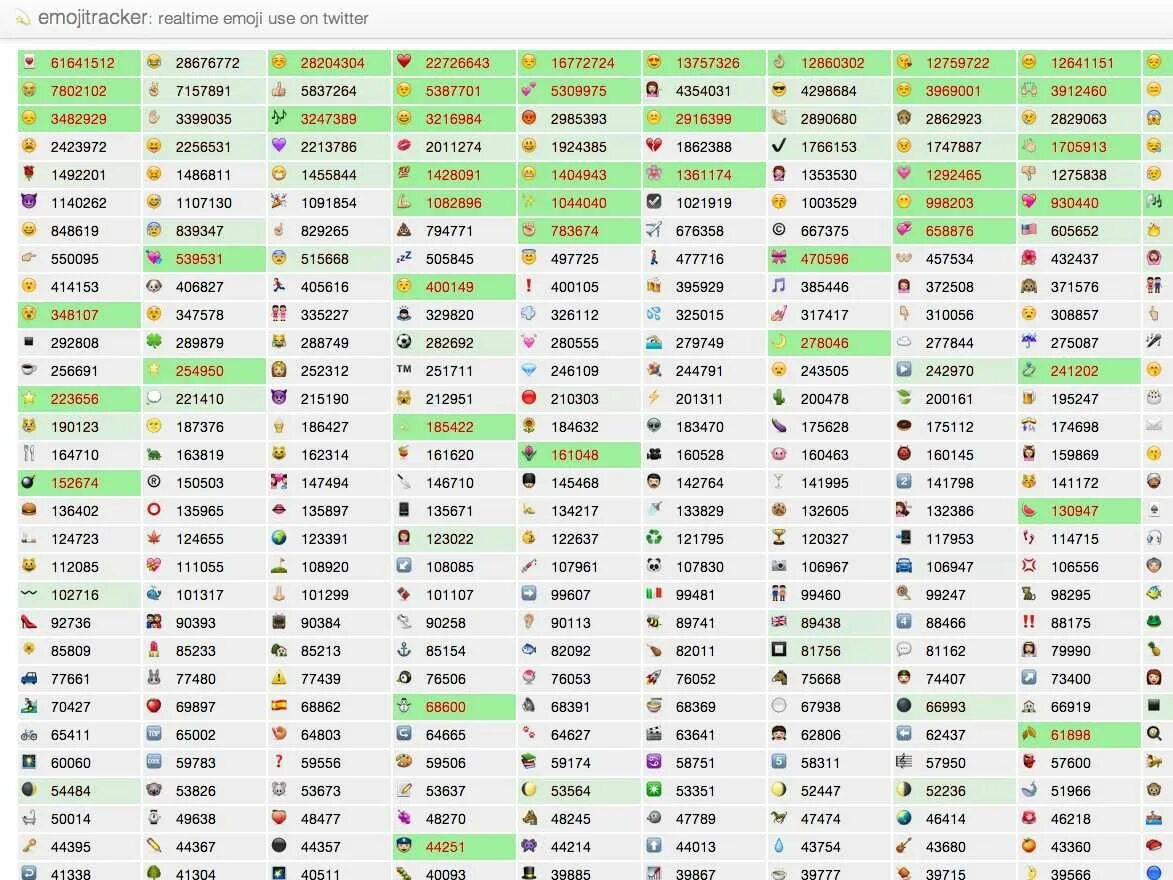Select the red question mark beside 59556
The height and width of the screenshot is (880, 1173).
pyautogui.click(x=279, y=762)
